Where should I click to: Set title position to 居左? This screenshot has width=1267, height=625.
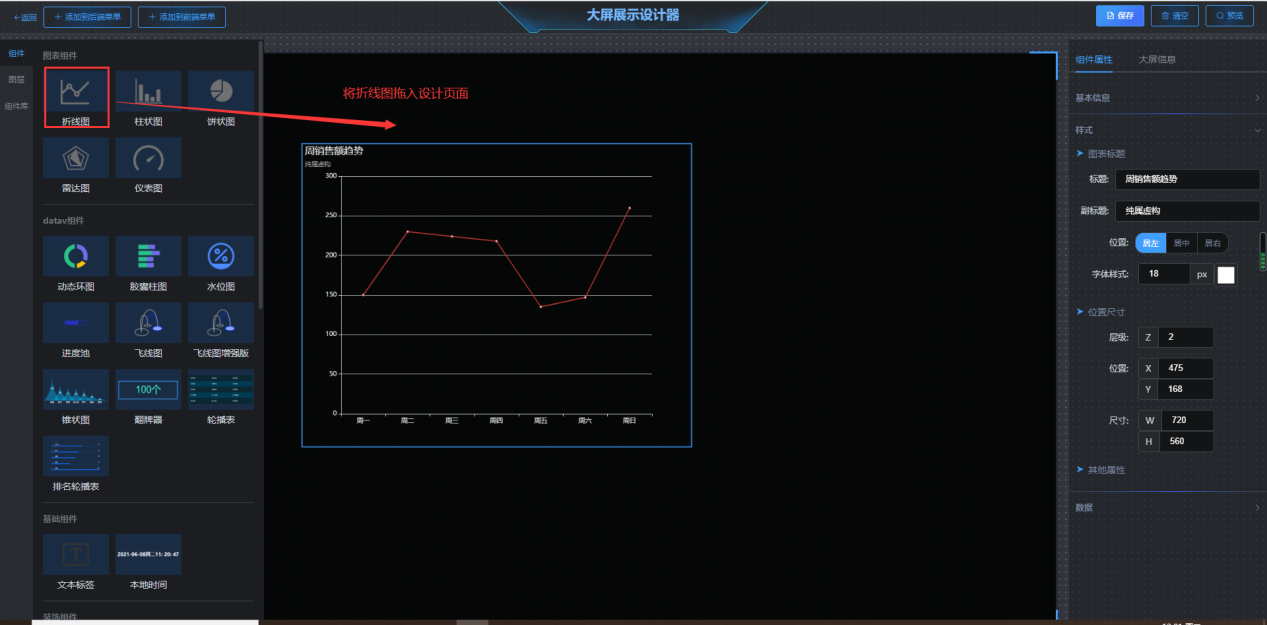click(1151, 243)
